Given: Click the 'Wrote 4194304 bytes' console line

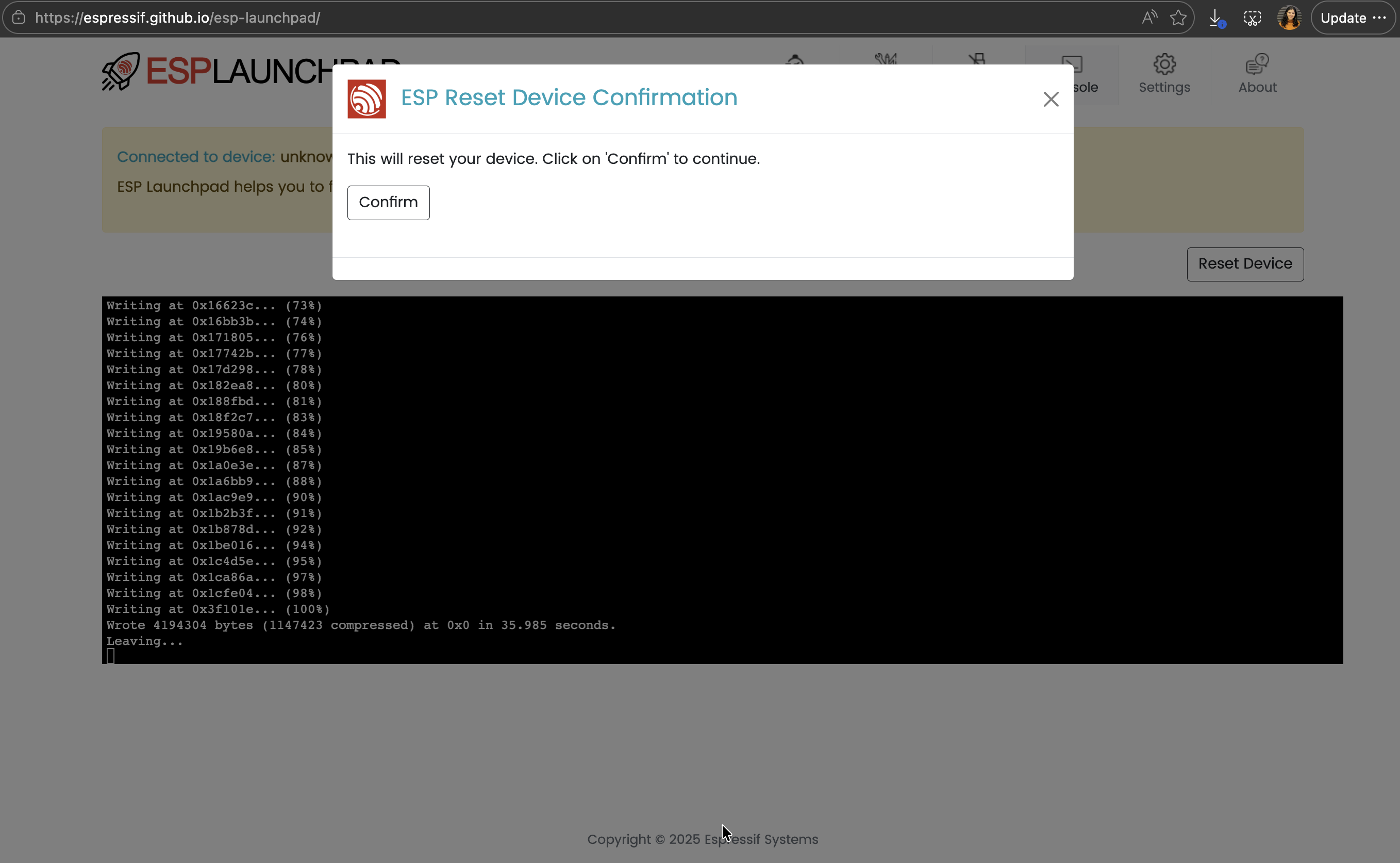Looking at the screenshot, I should (x=361, y=625).
